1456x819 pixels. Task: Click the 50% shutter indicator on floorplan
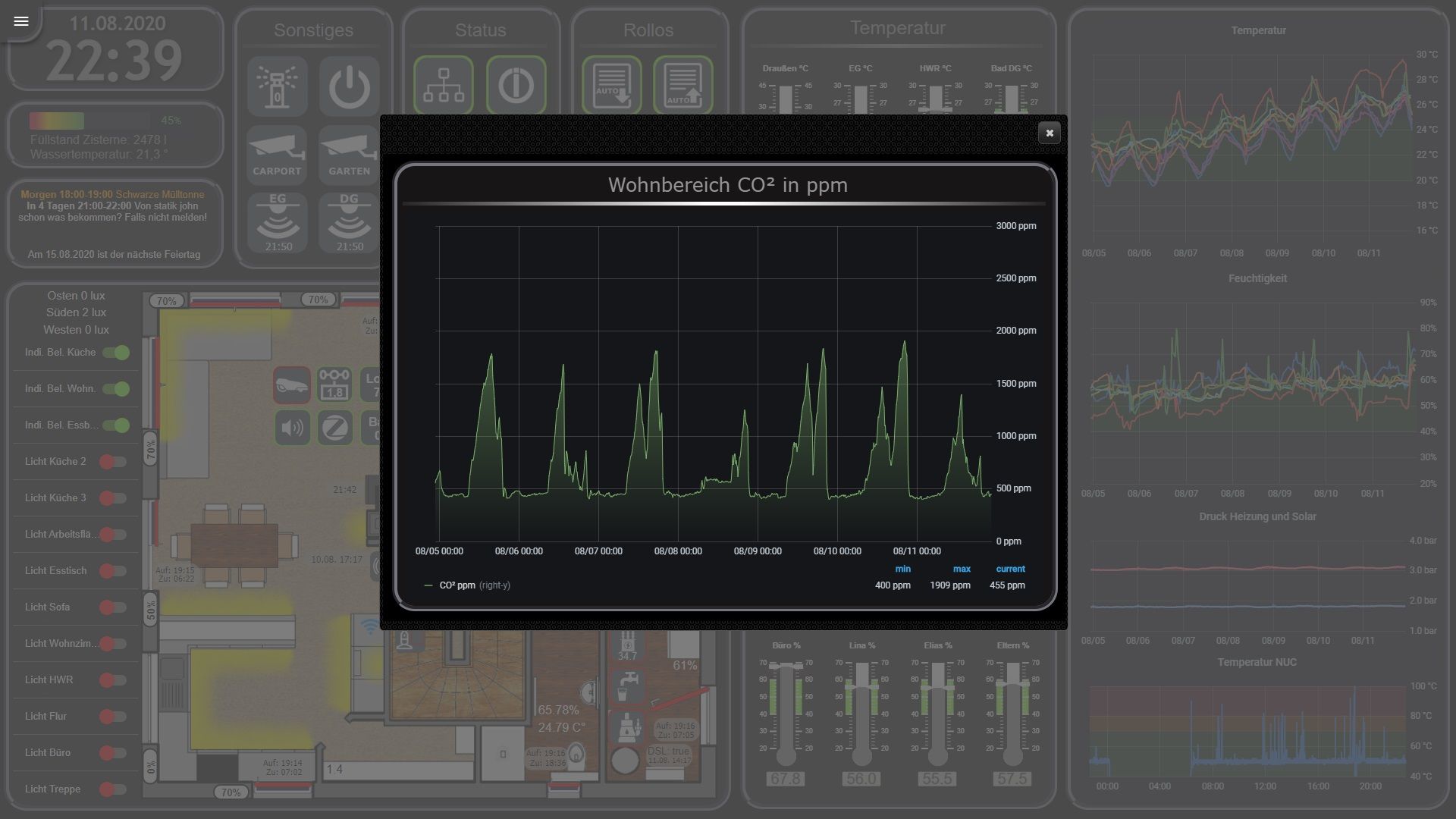[x=151, y=609]
